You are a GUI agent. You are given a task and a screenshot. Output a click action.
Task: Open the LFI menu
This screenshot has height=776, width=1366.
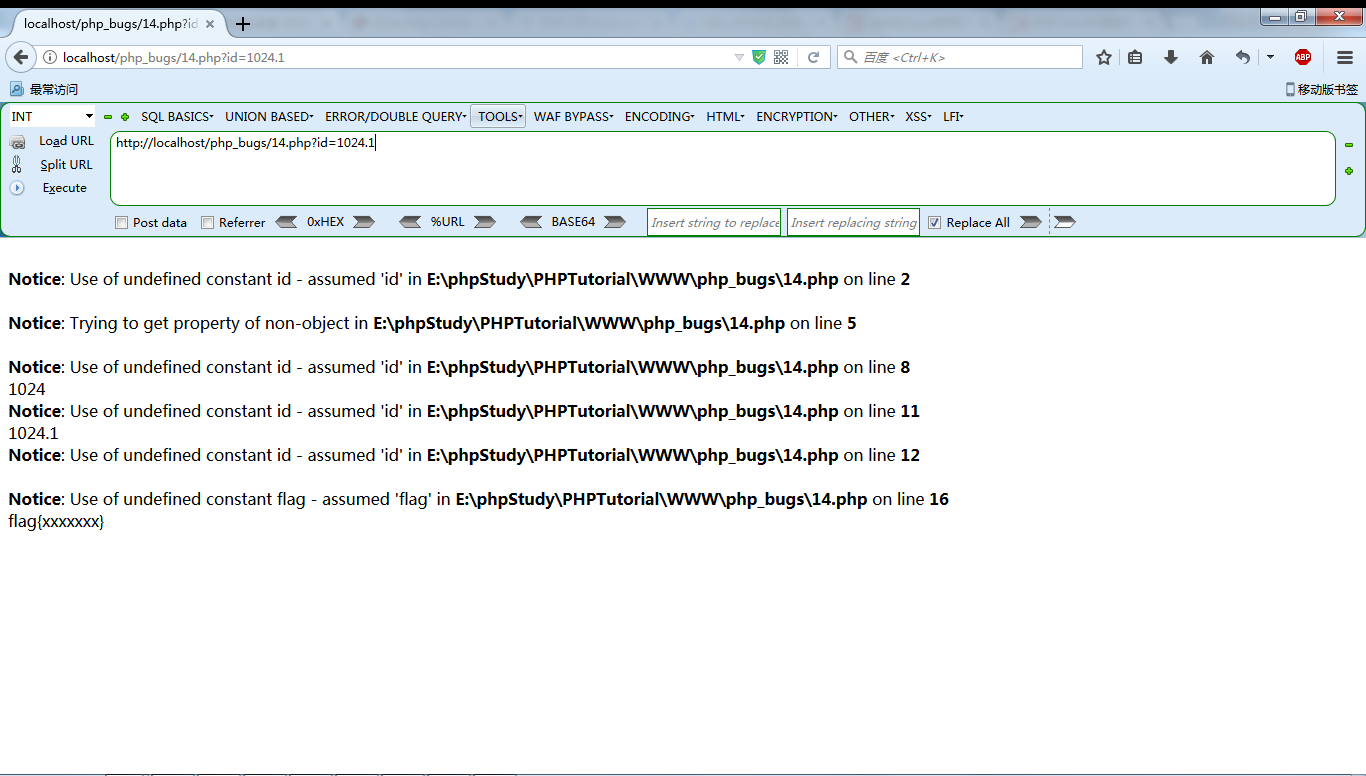953,117
